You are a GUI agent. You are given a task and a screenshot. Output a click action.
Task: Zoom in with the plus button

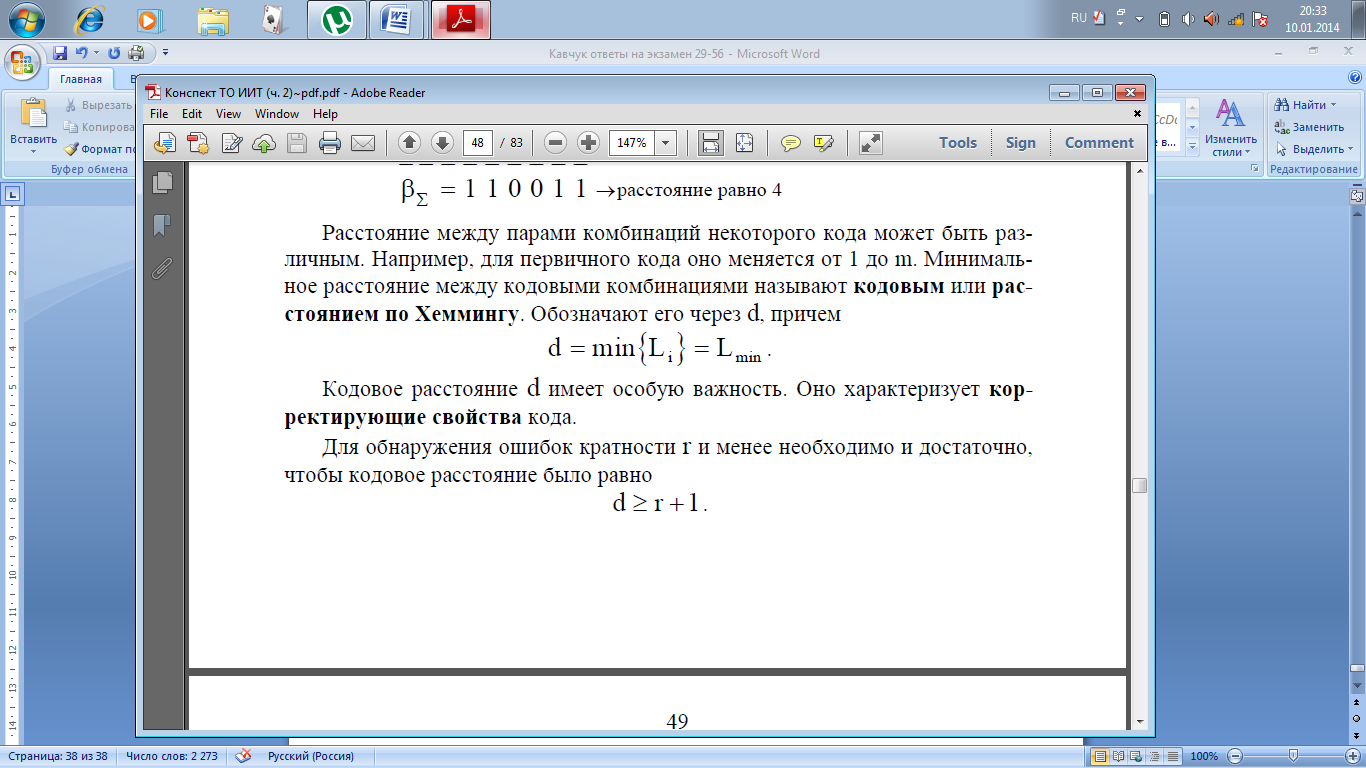(589, 143)
